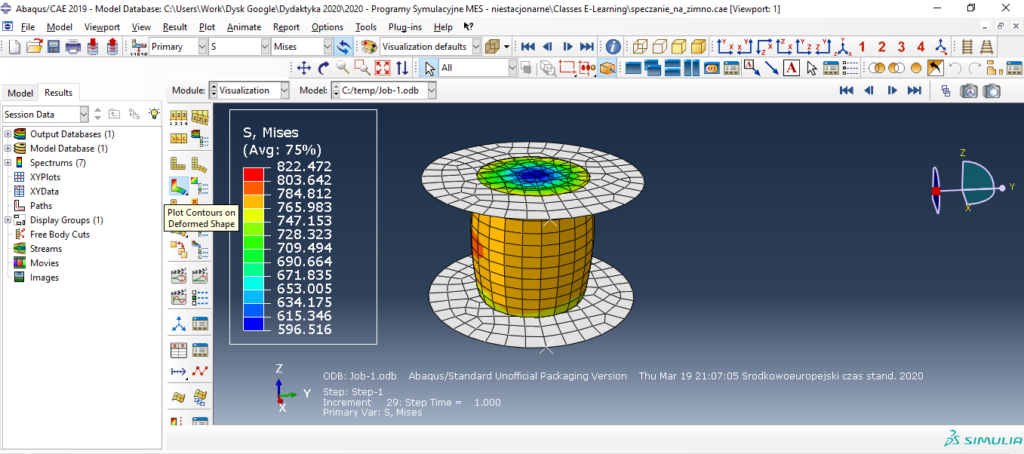Open the Plug-ins menu
Screen dimensions: 1024x454
click(406, 27)
